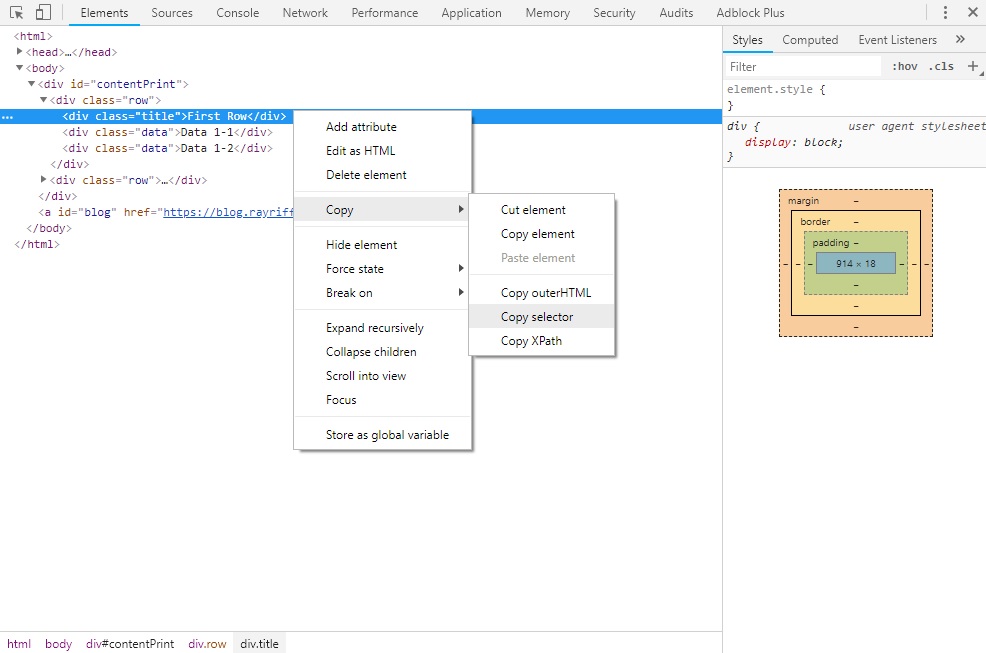The image size is (986, 653).
Task: Open the Copy submenu arrow
Action: click(461, 209)
